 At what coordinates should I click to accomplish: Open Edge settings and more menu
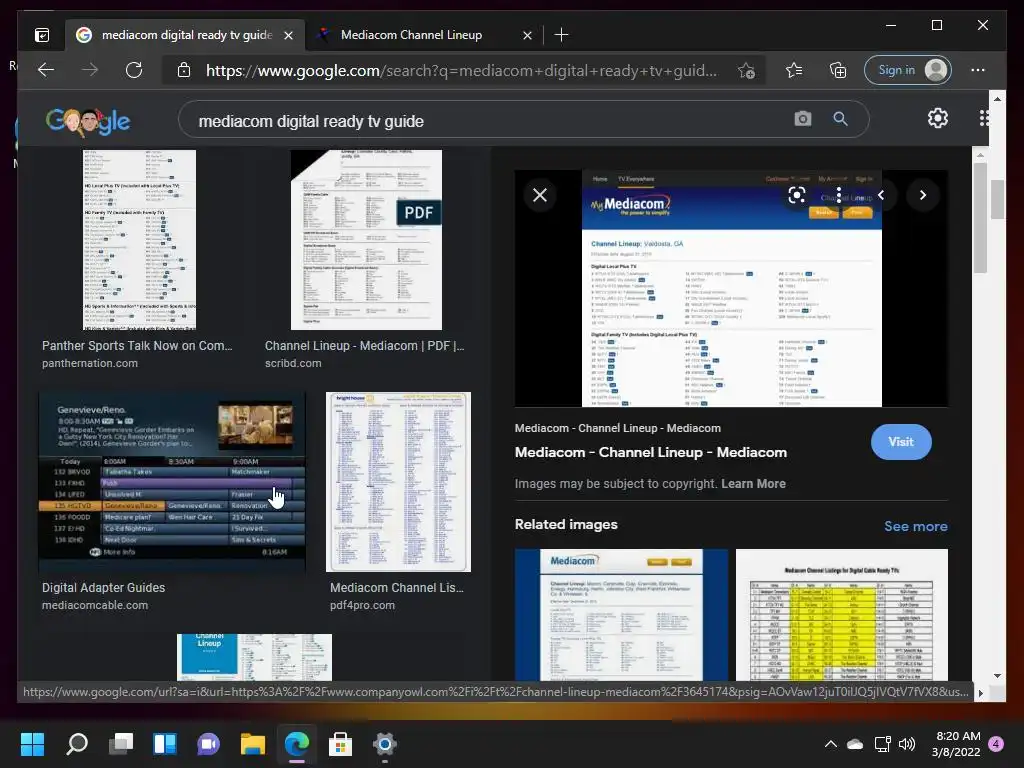click(978, 70)
